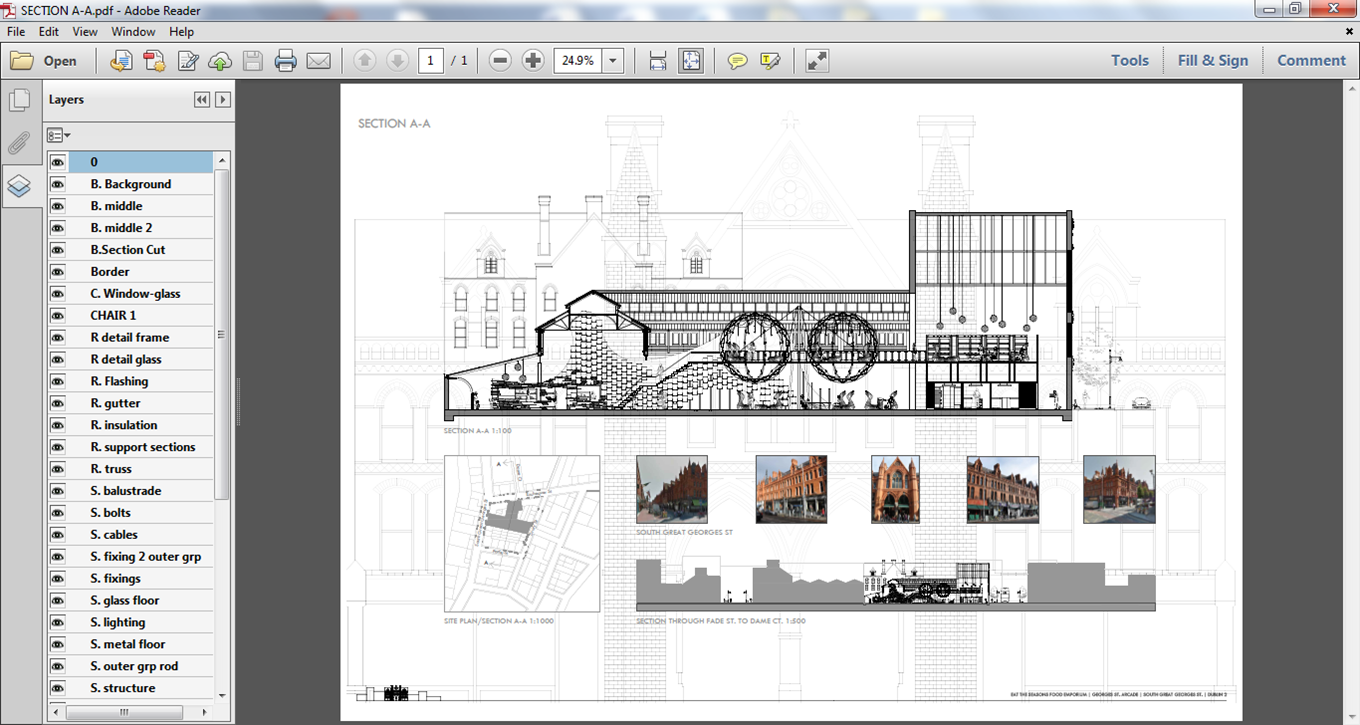Open the Page Thumbnails panel
The image size is (1360, 725).
(19, 100)
